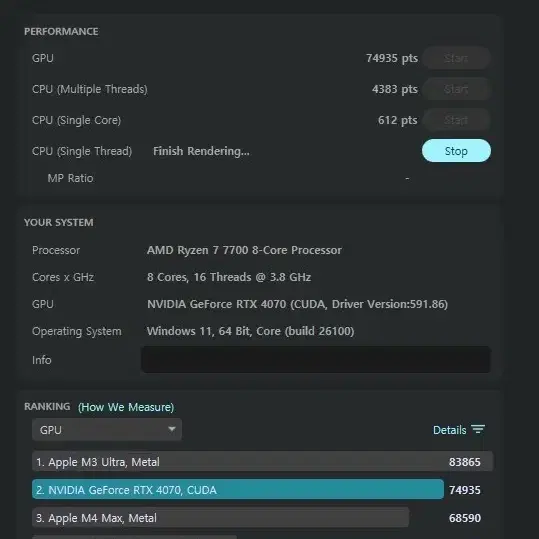Select the Apple M3 Ultra ranking bar

tap(263, 462)
